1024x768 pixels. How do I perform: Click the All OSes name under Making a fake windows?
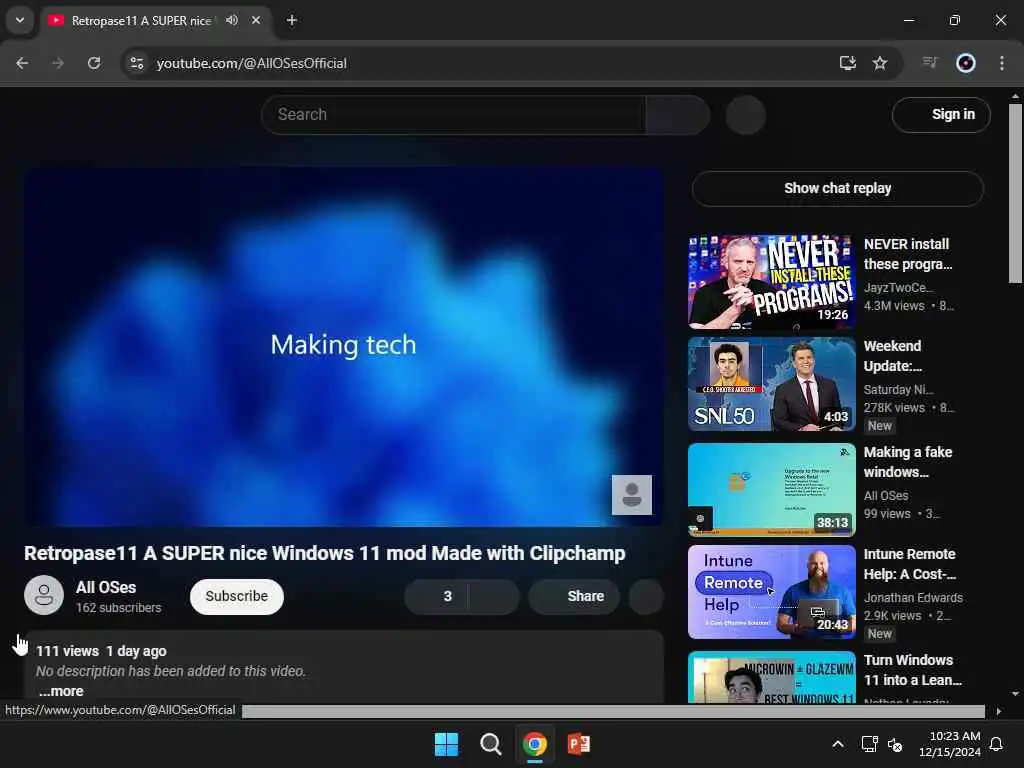[x=886, y=496]
